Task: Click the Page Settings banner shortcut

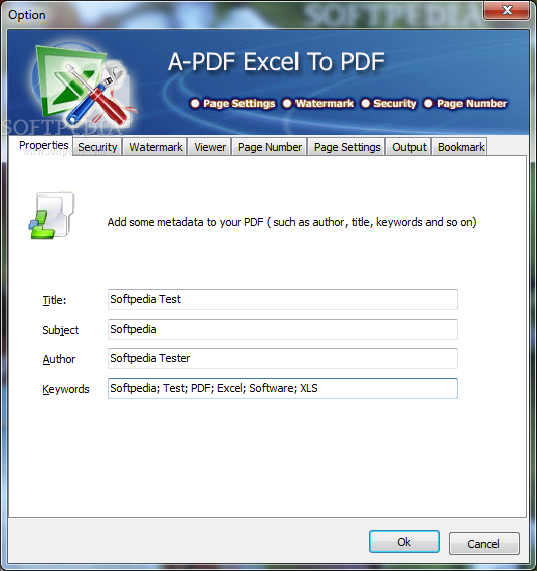Action: tap(233, 103)
